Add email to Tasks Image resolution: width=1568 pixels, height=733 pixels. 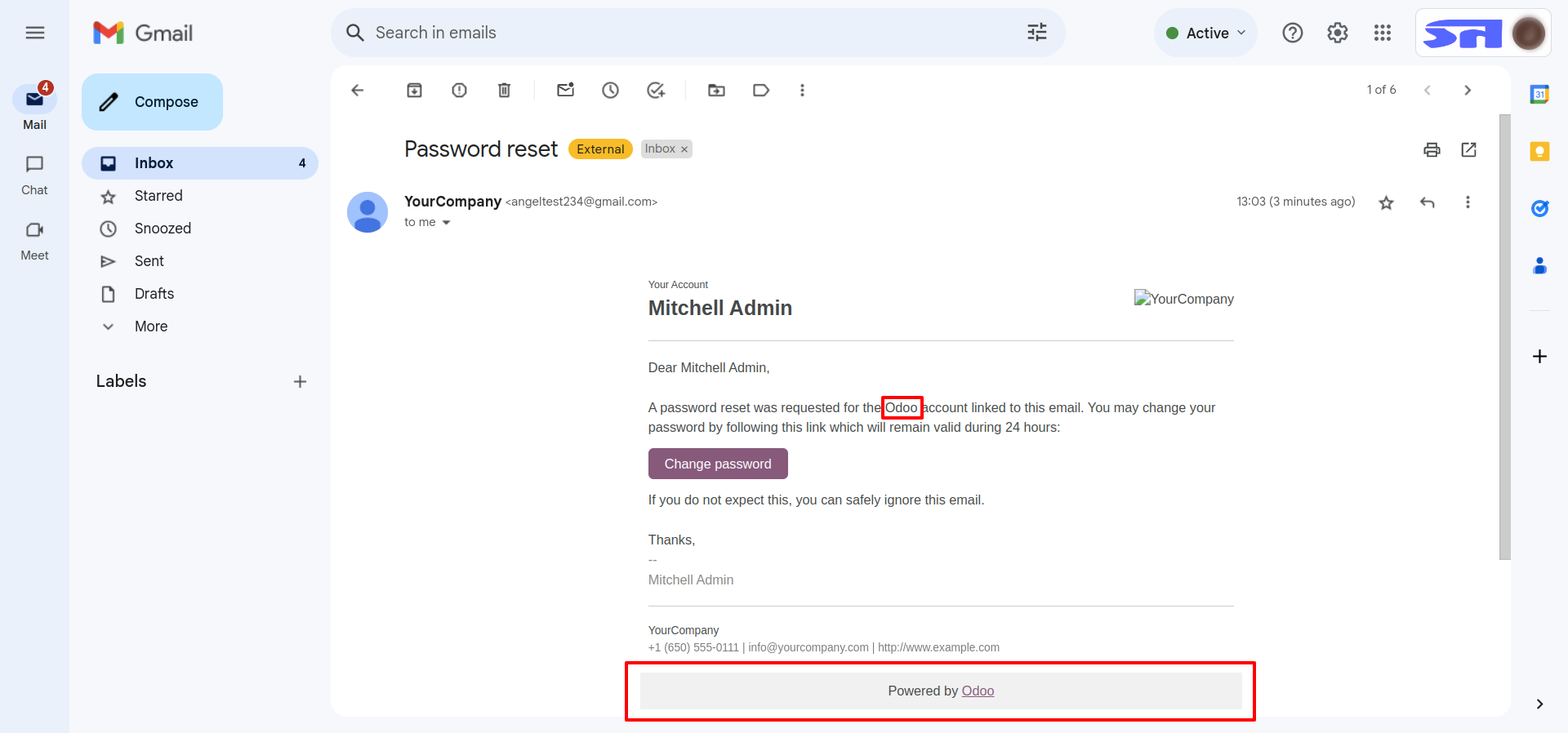(656, 91)
